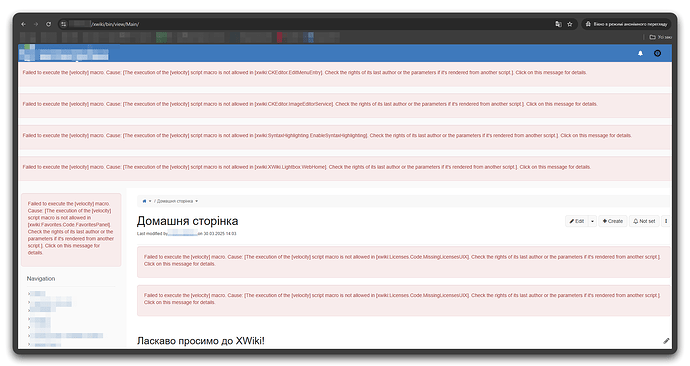Image resolution: width=690 pixels, height=366 pixels.
Task: Expand the Домашня сторінка breadcrumb dropdown arrow
Action: pos(197,201)
